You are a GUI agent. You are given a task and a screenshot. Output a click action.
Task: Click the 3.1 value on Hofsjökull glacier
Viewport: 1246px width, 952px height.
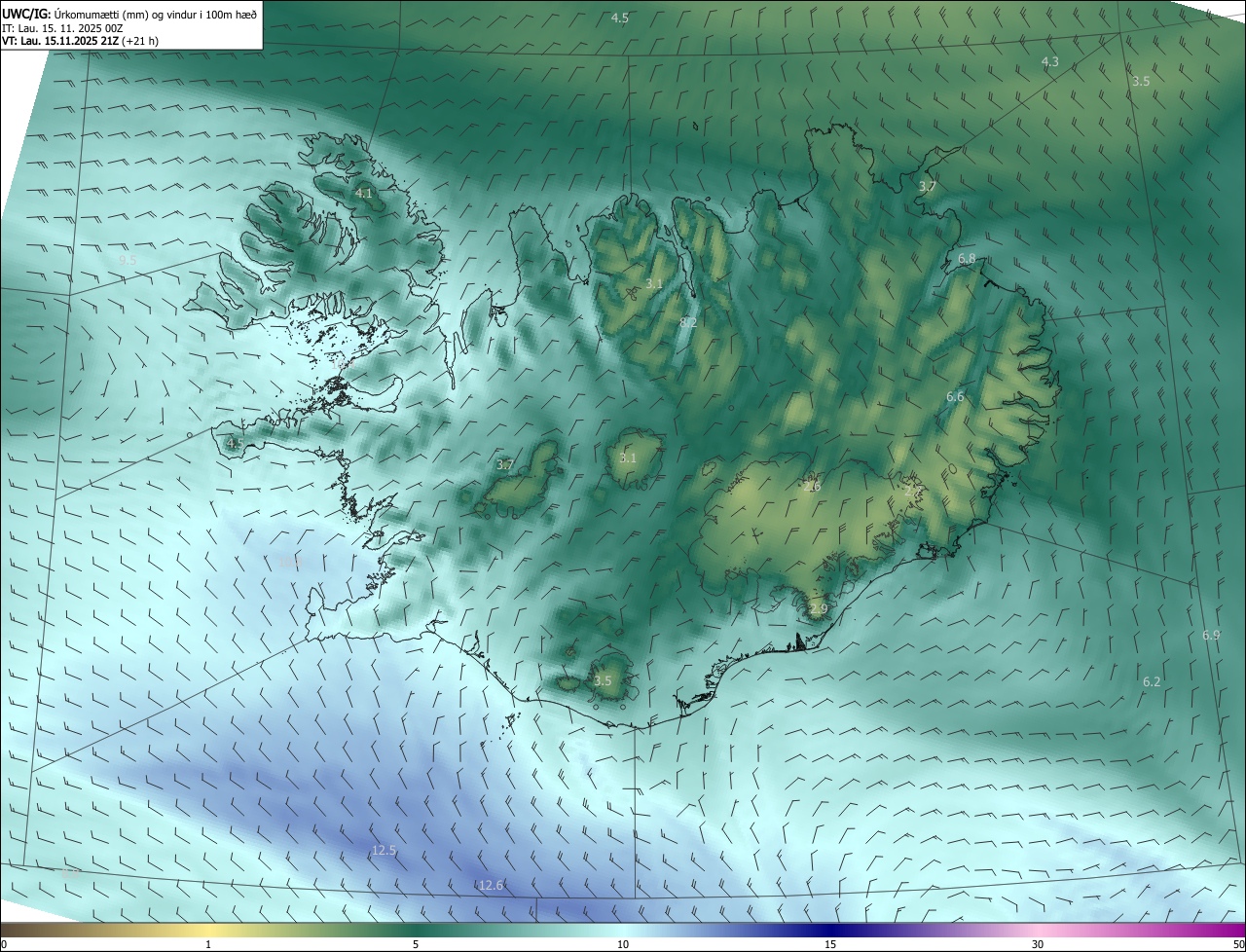click(628, 458)
